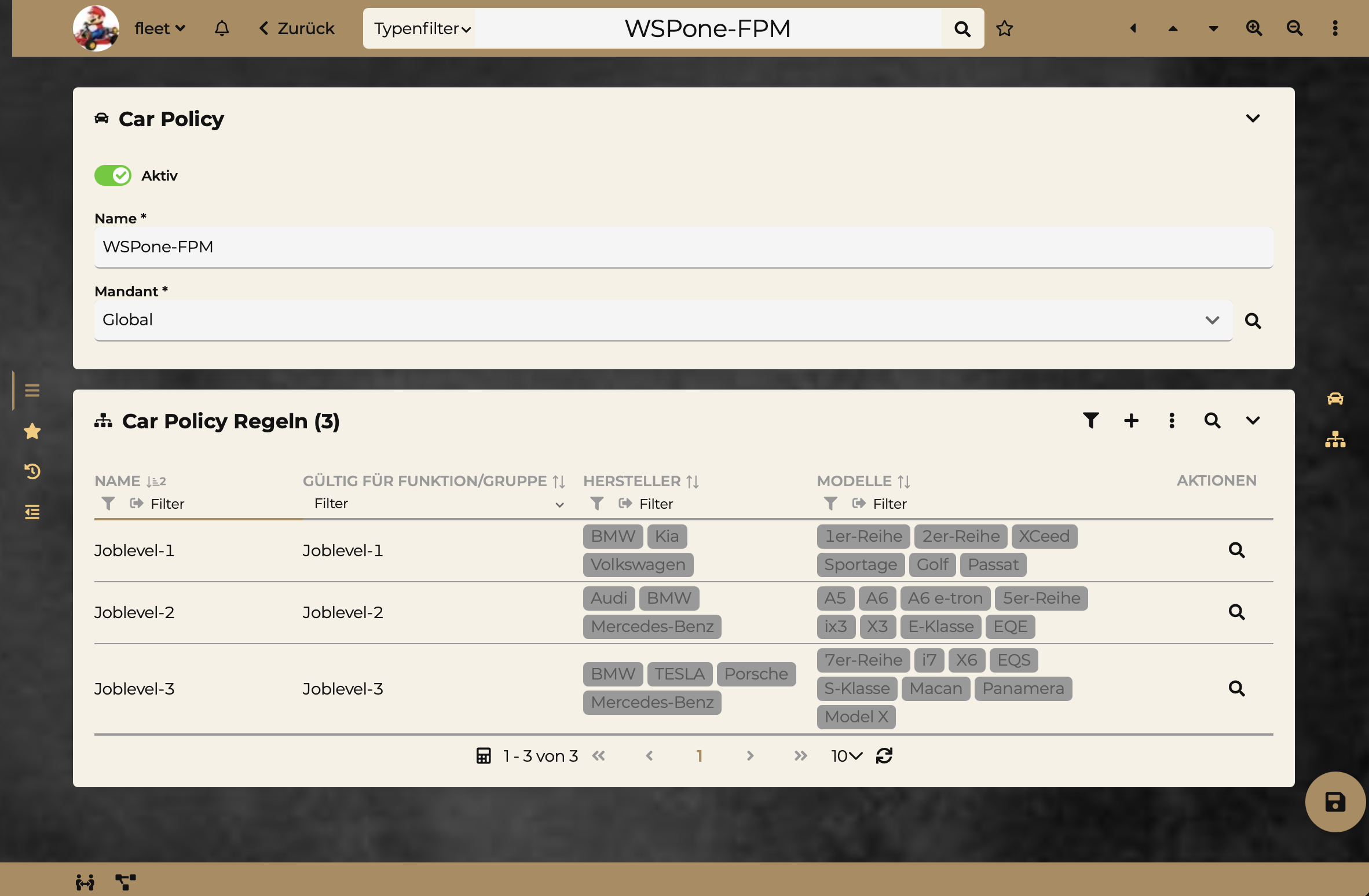Click the A6 e-tron model tag
Screen dimensions: 1369x896
pyautogui.click(x=945, y=598)
